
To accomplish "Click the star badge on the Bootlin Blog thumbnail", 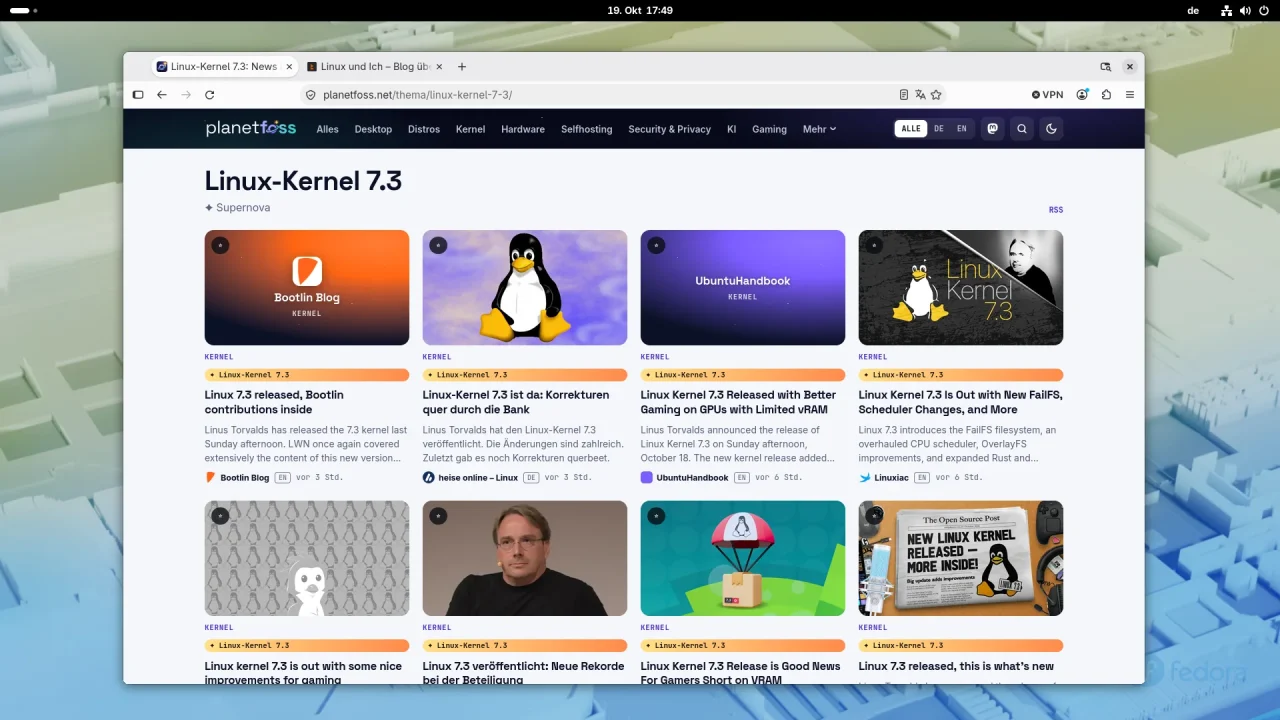I will tap(220, 245).
